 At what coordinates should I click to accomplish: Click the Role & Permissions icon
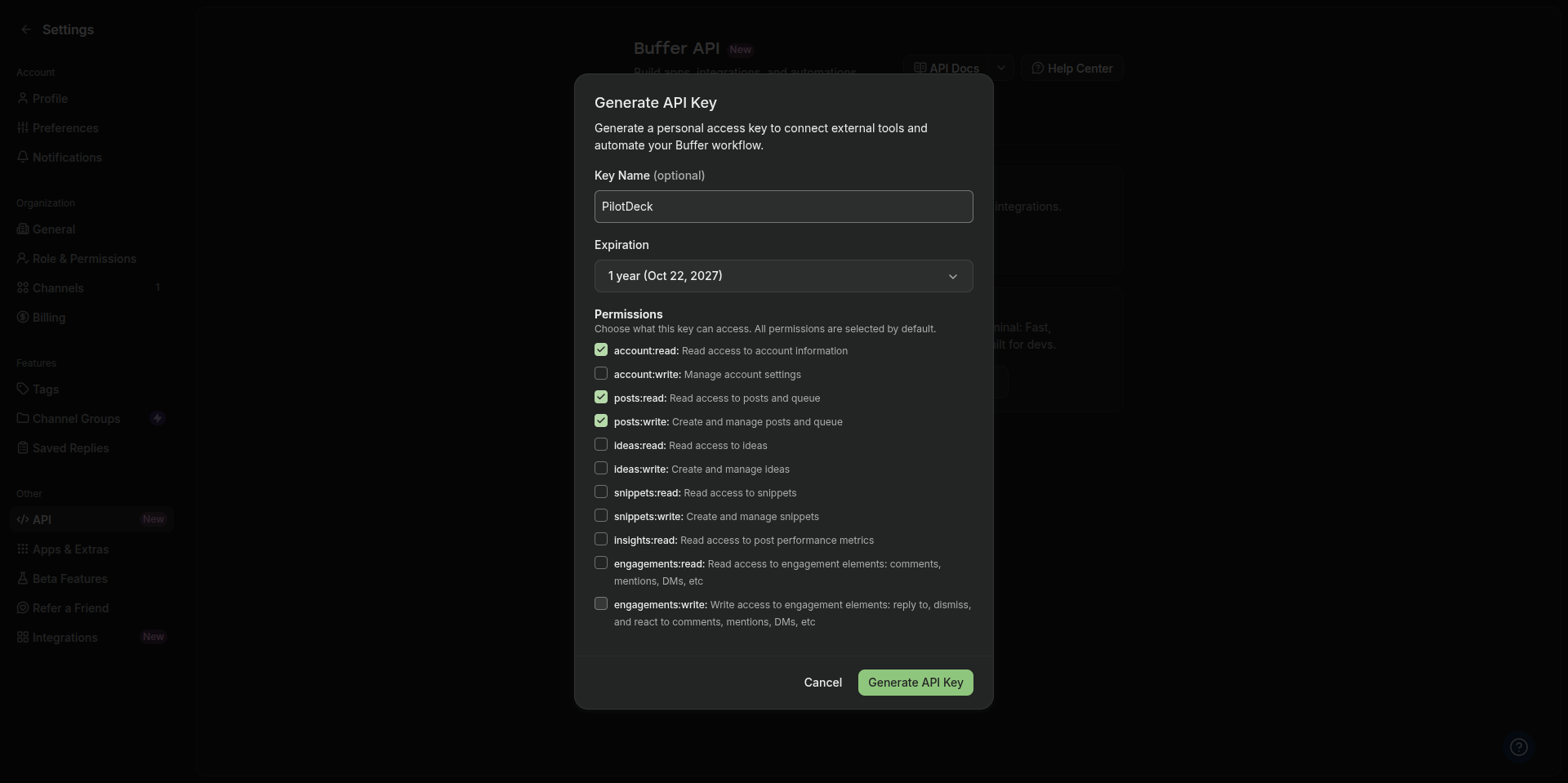23,258
